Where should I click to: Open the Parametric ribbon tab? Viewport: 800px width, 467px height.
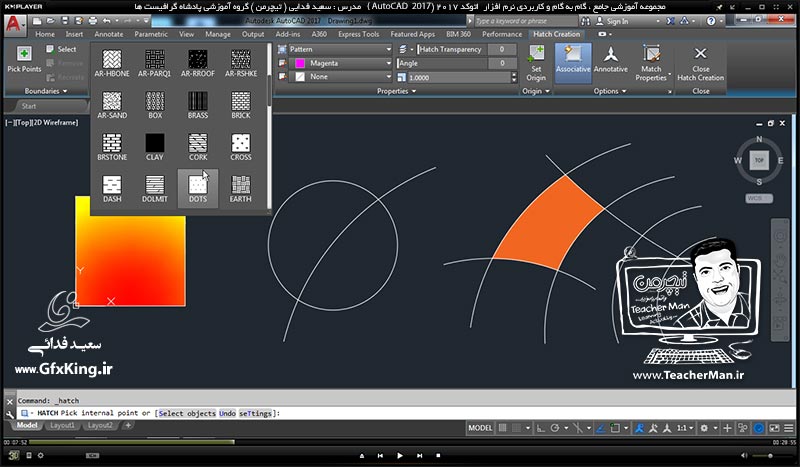tap(151, 34)
